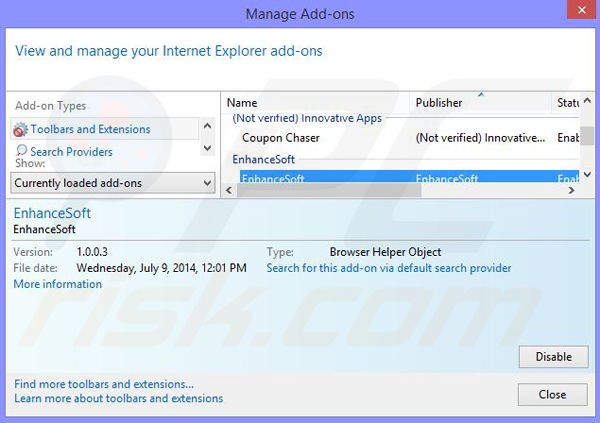Click the version value 1.0.0.3
Image resolution: width=600 pixels, height=423 pixels.
[x=92, y=252]
